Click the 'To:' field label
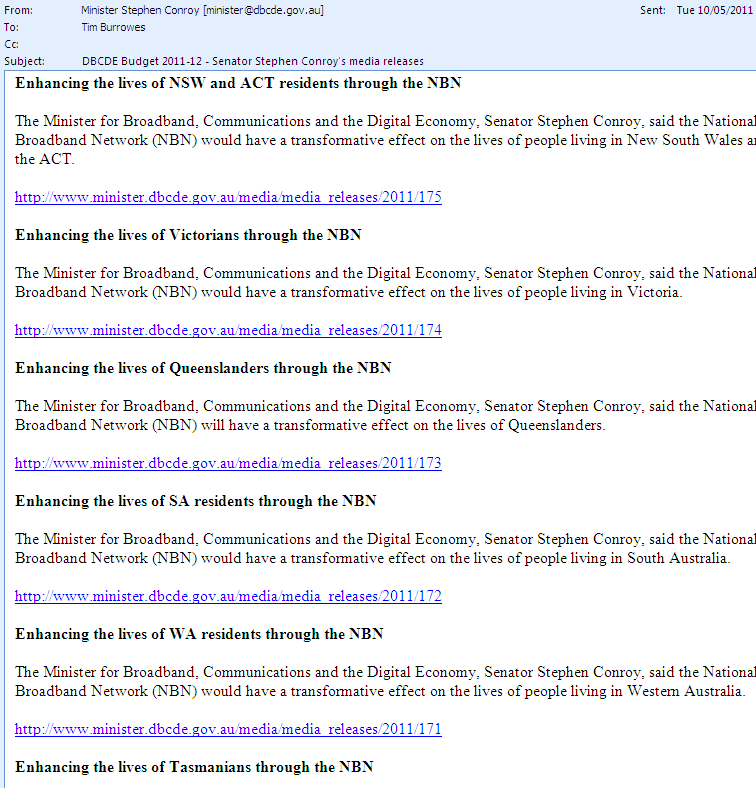This screenshot has height=788, width=756. (x=11, y=27)
